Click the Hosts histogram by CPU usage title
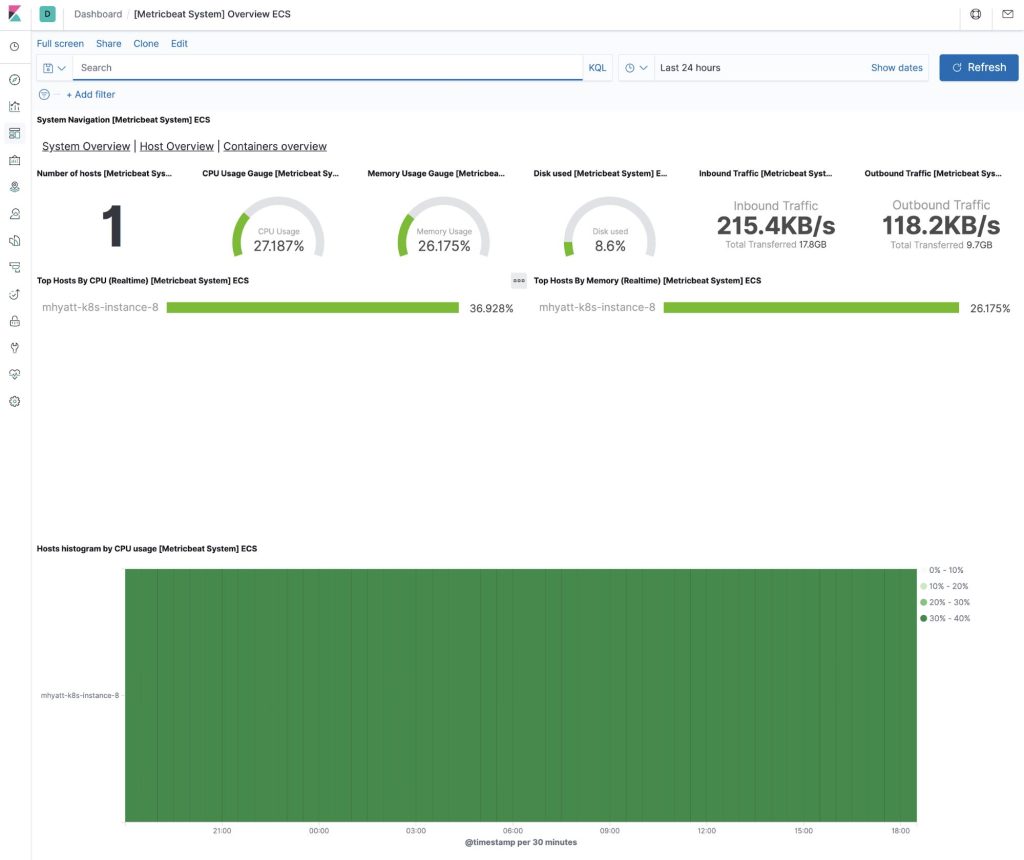Viewport: 1024px width, 860px height. coord(147,549)
